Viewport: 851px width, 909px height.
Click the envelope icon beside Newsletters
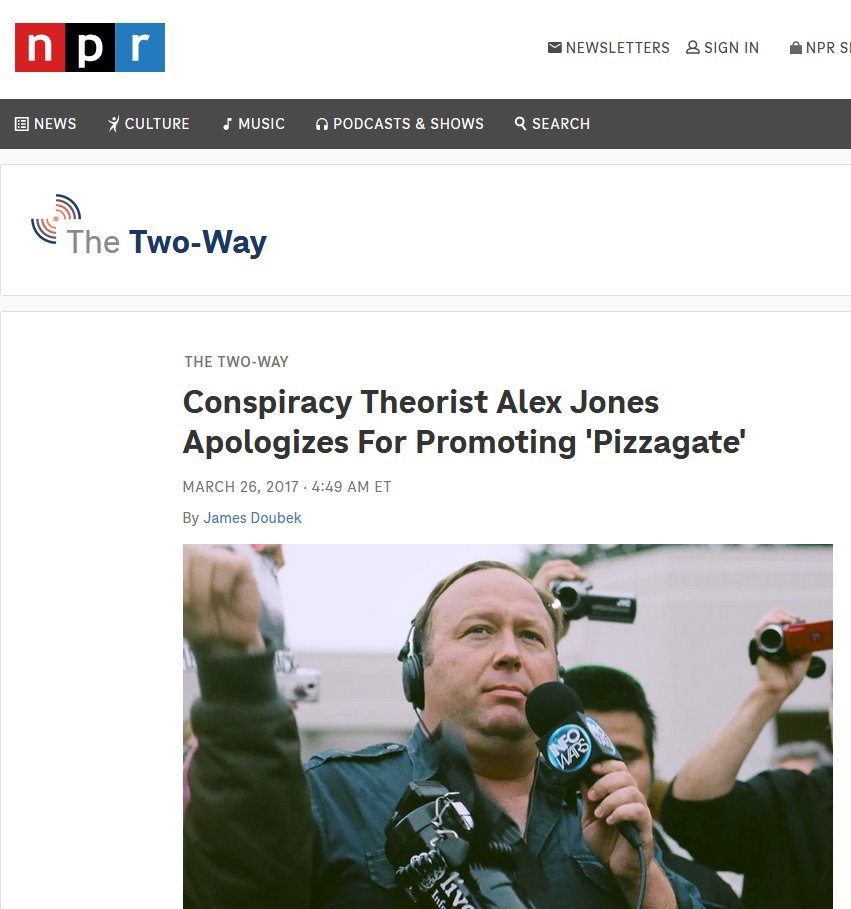(555, 48)
